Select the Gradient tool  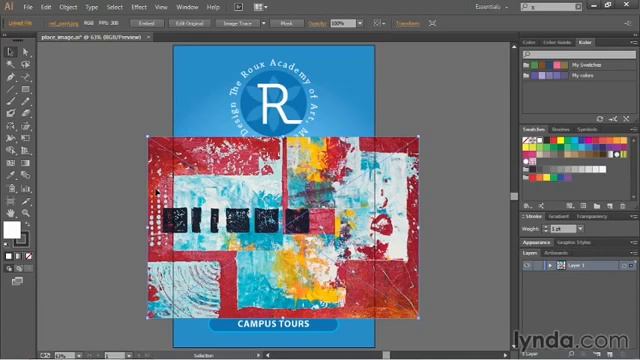click(25, 163)
